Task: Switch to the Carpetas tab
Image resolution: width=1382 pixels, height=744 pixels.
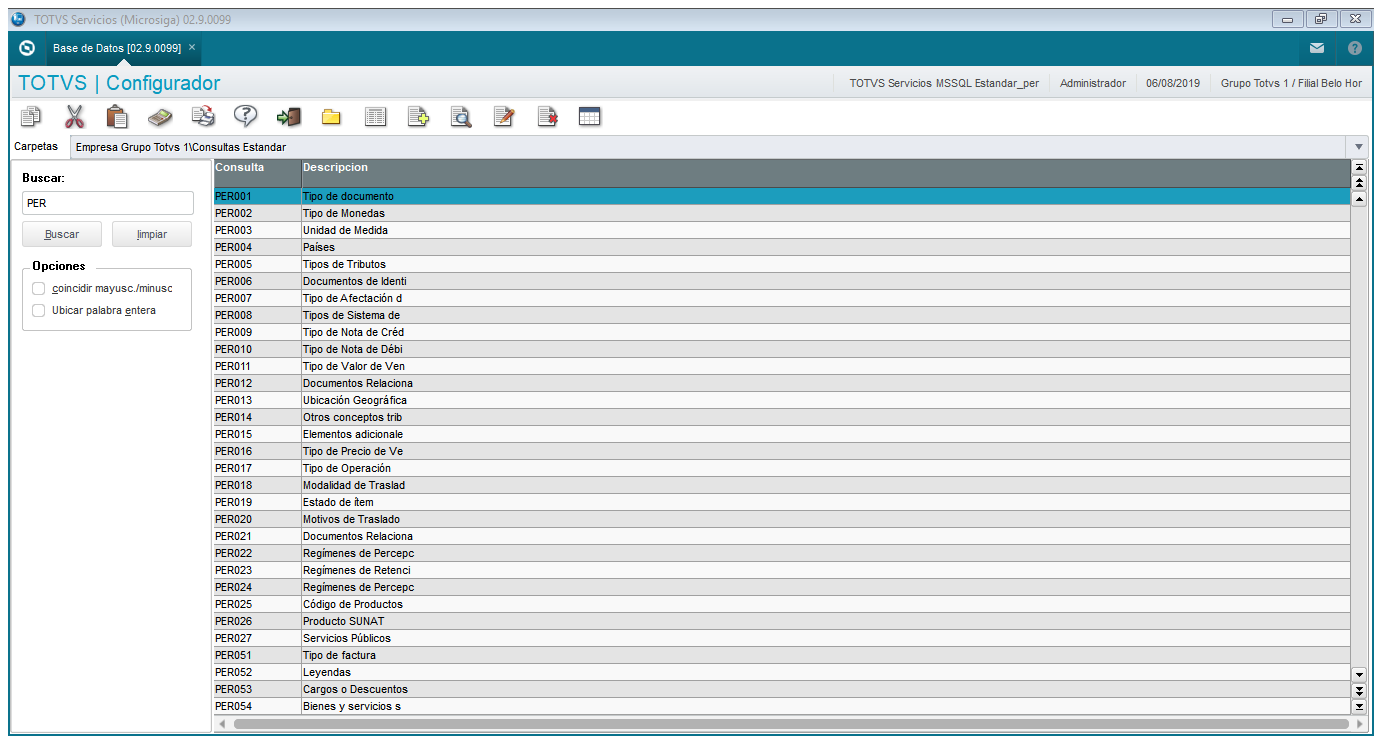Action: (x=36, y=146)
